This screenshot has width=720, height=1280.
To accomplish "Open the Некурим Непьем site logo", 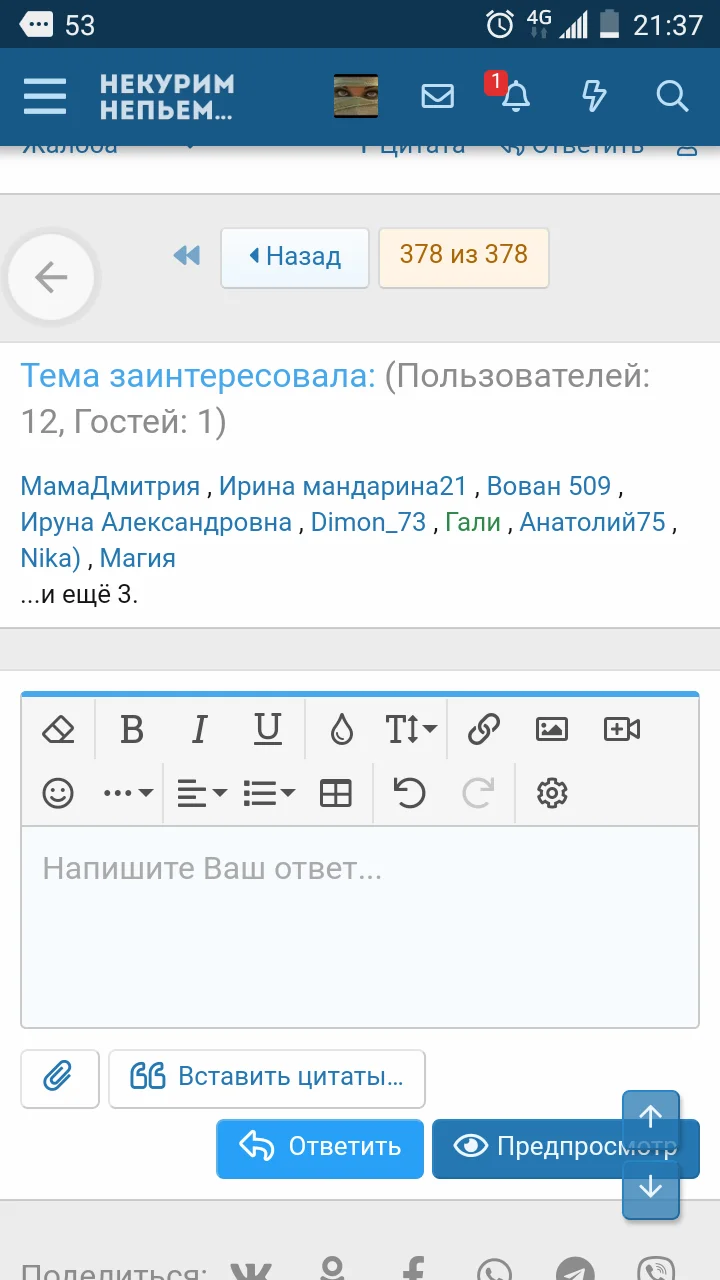I will pos(167,97).
